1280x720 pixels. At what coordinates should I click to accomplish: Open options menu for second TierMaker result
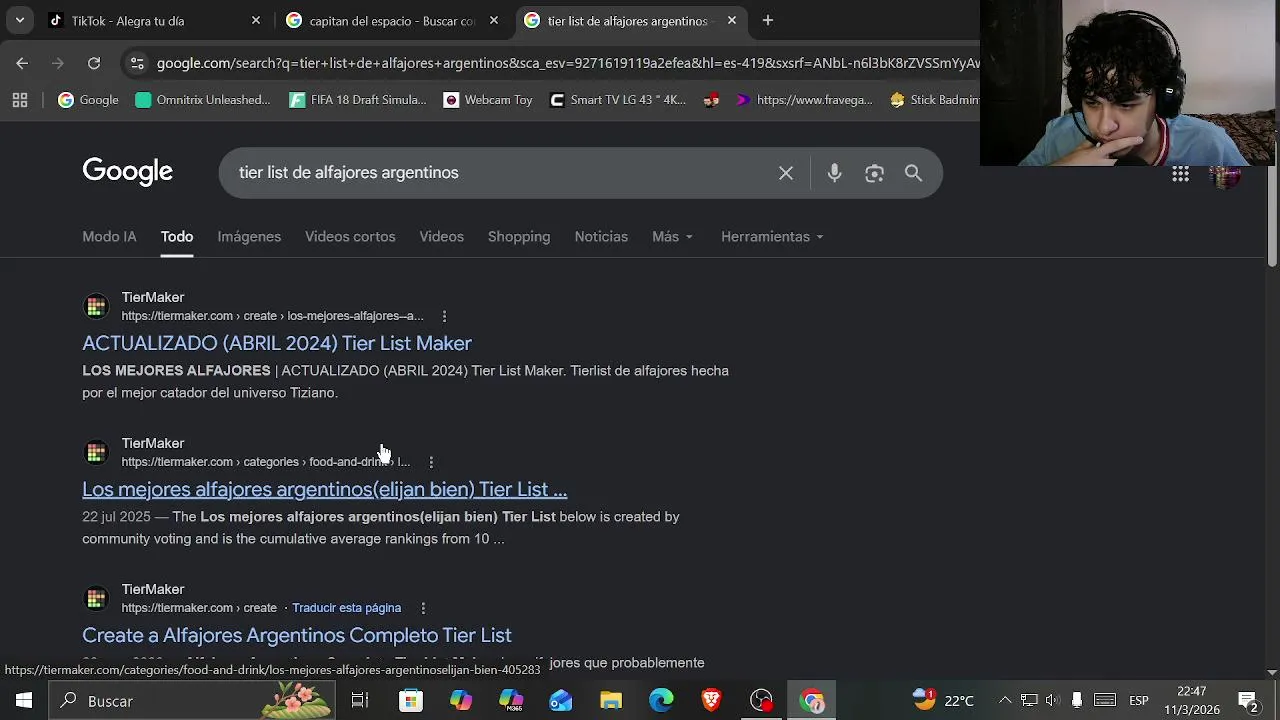[431, 462]
